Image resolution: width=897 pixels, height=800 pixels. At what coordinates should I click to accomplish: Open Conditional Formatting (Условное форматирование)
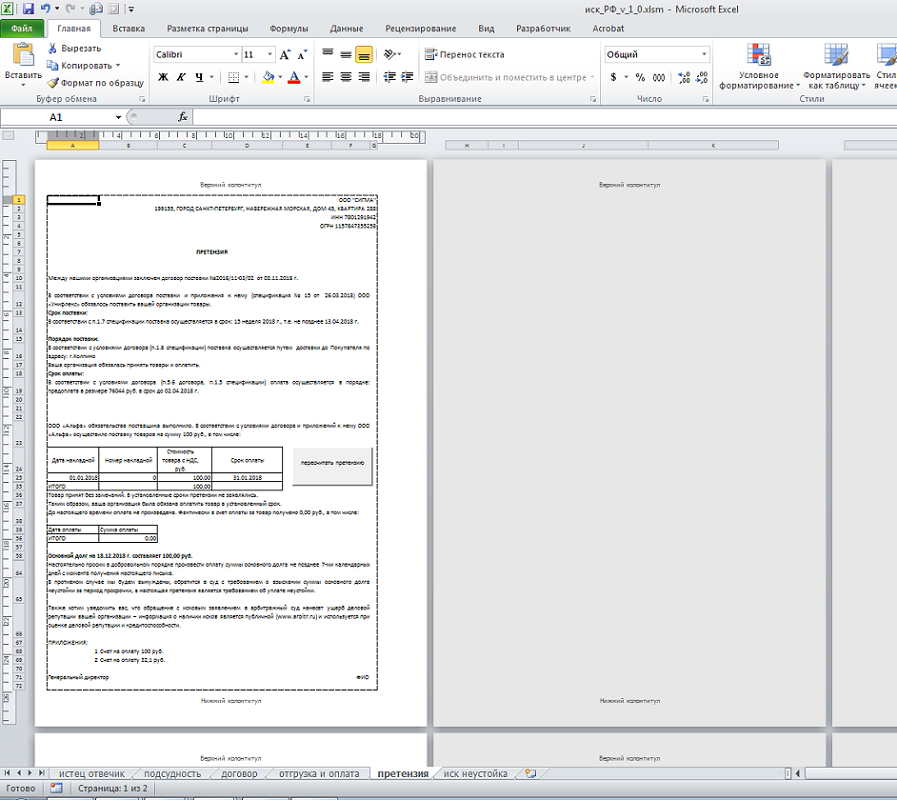759,66
